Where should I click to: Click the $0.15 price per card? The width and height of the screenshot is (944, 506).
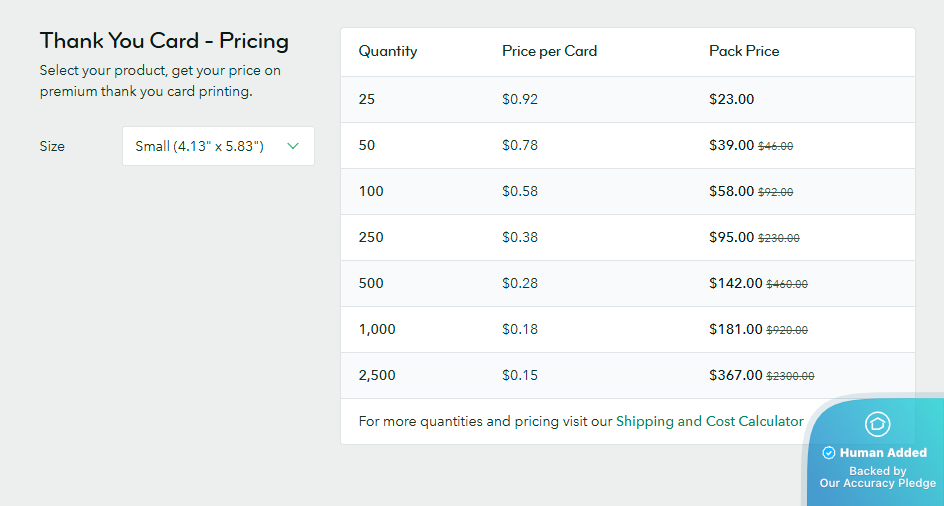[520, 375]
